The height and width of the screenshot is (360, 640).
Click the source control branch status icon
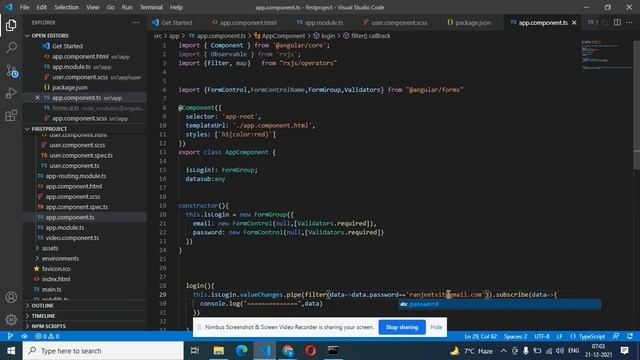pyautogui.click(x=10, y=336)
